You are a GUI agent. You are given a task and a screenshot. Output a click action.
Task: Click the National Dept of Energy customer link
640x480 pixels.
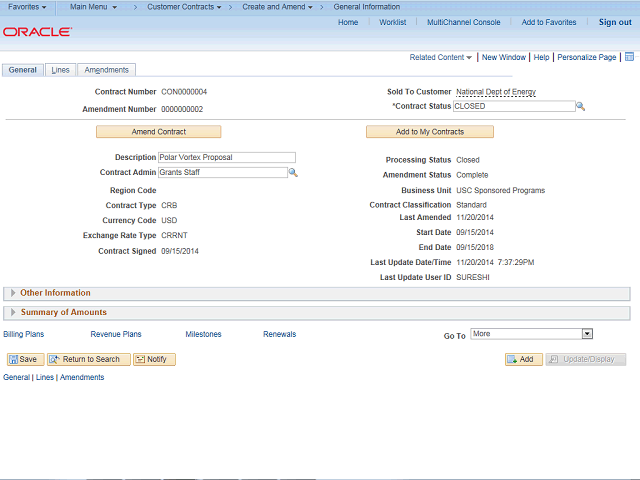pyautogui.click(x=496, y=92)
